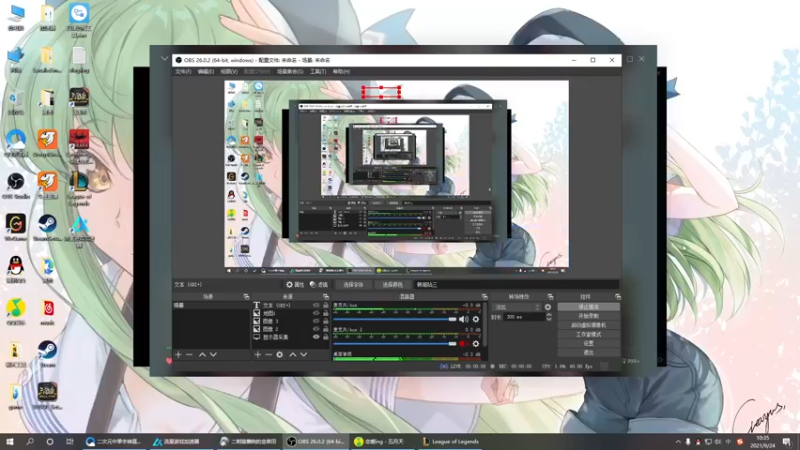Click the 选择颜色 select color button
The width and height of the screenshot is (800, 450).
point(392,285)
